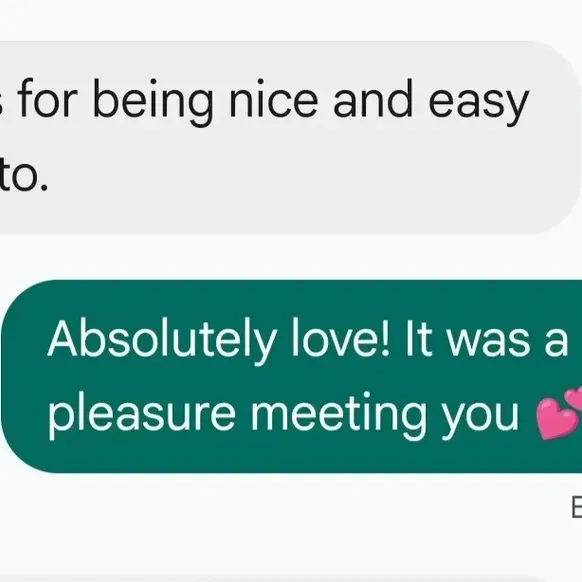Viewport: 582px width, 582px height.
Task: Select the gray received message bubble
Action: point(290,138)
